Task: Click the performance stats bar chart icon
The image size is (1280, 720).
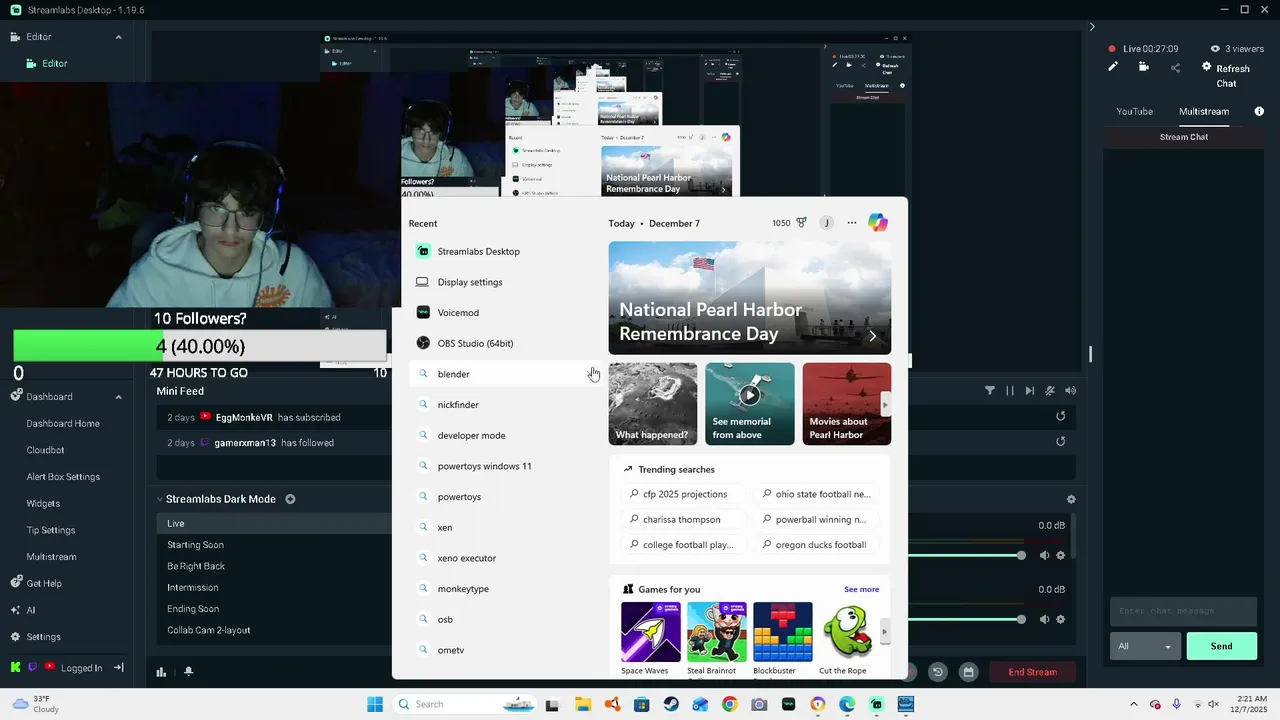Action: pos(161,672)
